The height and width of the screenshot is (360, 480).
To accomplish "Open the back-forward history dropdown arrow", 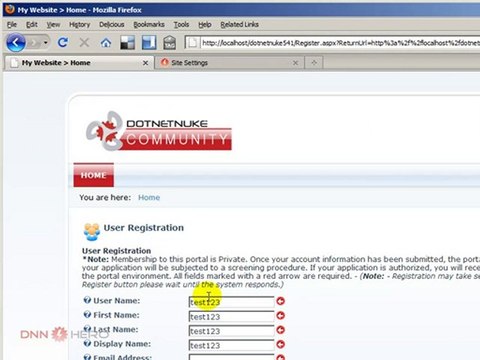I will 46,43.
